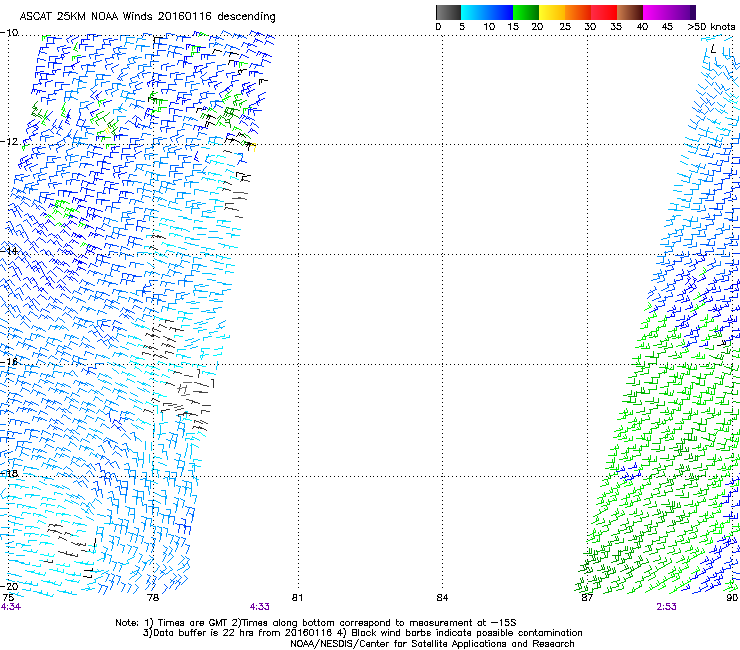The height and width of the screenshot is (650, 740).
Task: Click the purple '2:53' swath time
Action: pos(666,607)
